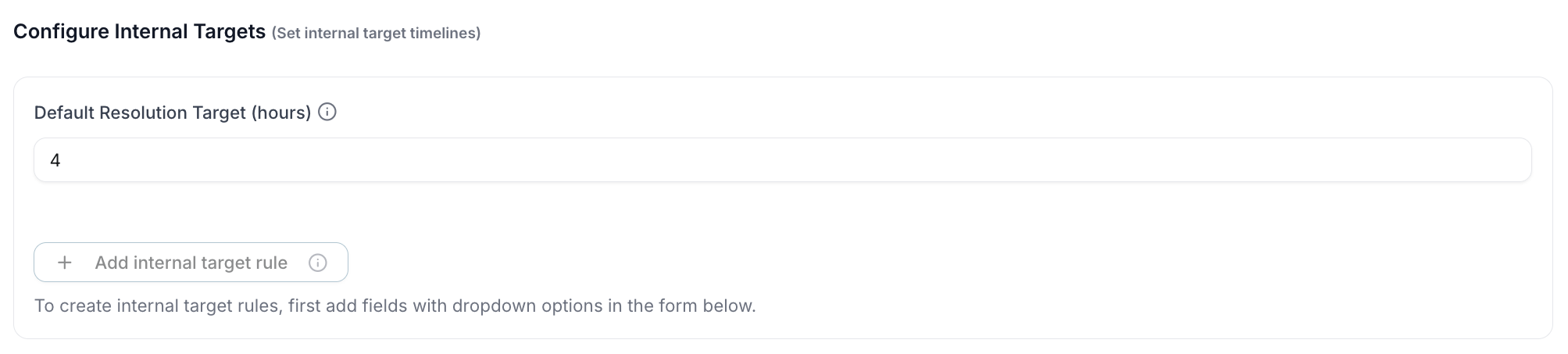
Task: Click the "Set internal target timelines" subtitle
Action: pyautogui.click(x=376, y=34)
